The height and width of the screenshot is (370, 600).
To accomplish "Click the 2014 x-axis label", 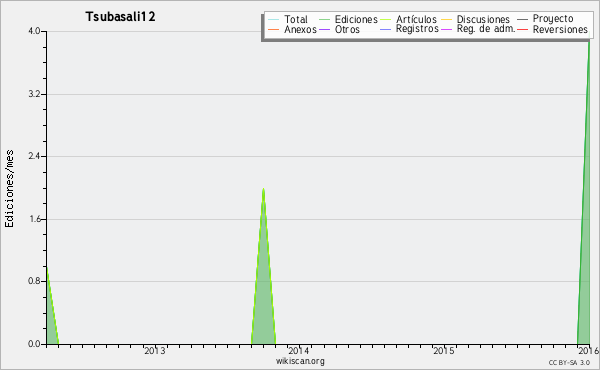I will point(299,351).
